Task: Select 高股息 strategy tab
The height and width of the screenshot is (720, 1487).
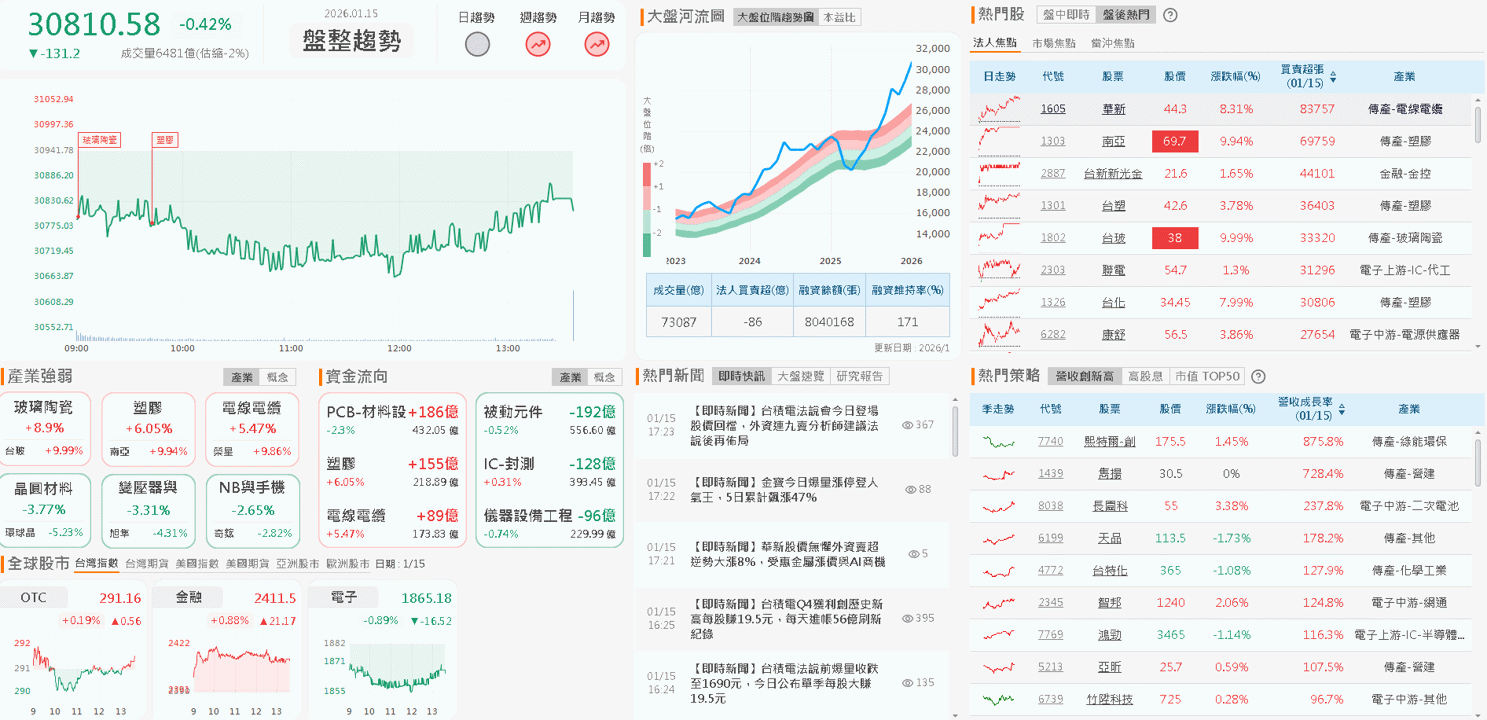Action: point(1145,377)
